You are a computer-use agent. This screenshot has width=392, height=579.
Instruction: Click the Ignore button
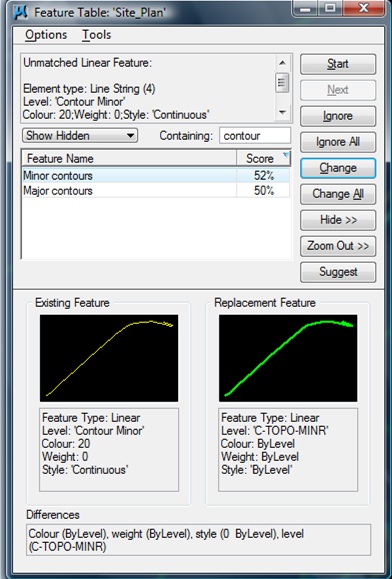(x=338, y=116)
